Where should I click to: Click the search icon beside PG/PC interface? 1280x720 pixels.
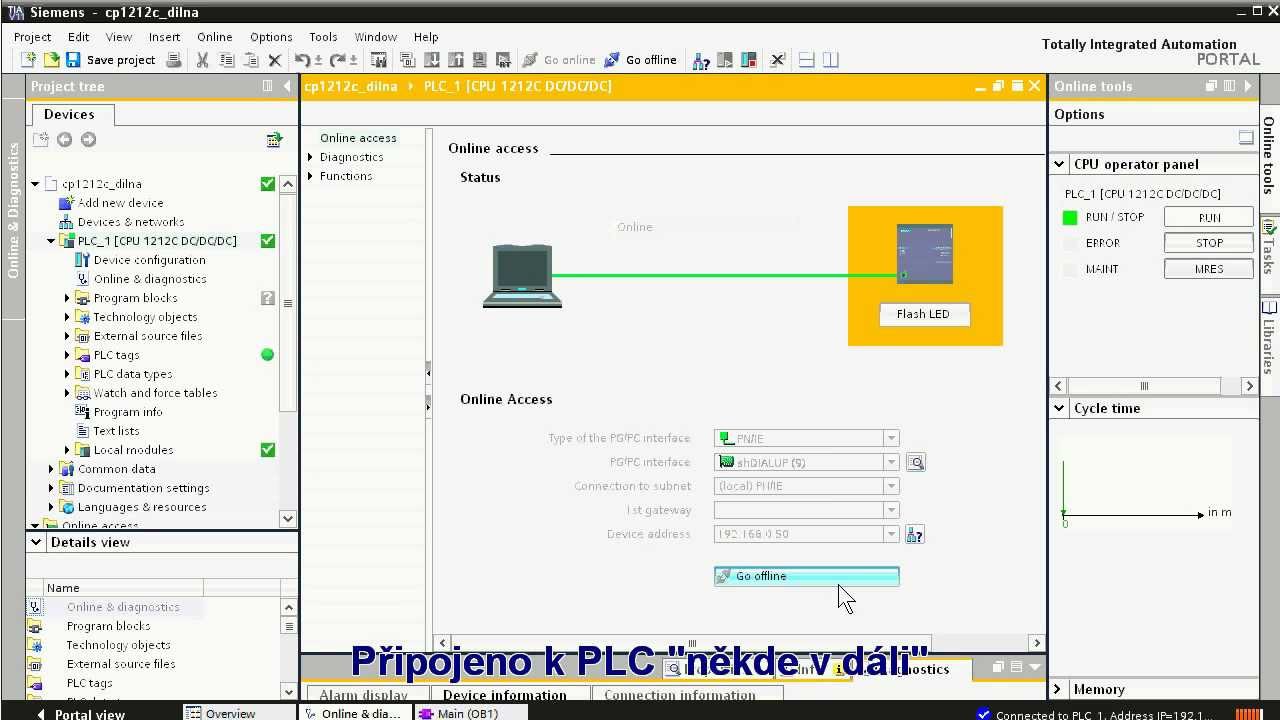(x=915, y=462)
